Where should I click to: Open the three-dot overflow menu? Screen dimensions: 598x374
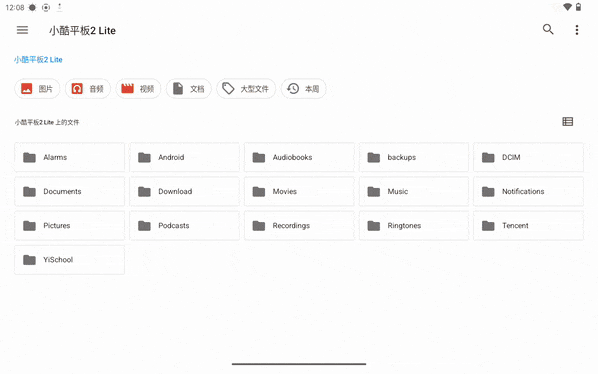click(577, 30)
